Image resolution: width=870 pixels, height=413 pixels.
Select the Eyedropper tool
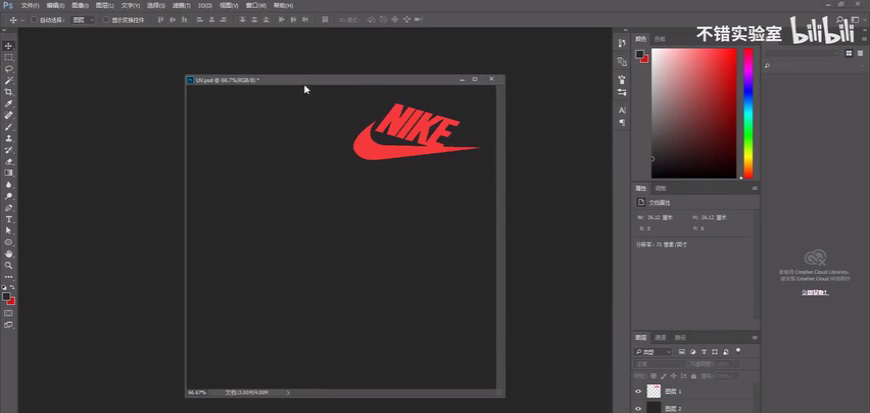click(x=9, y=104)
